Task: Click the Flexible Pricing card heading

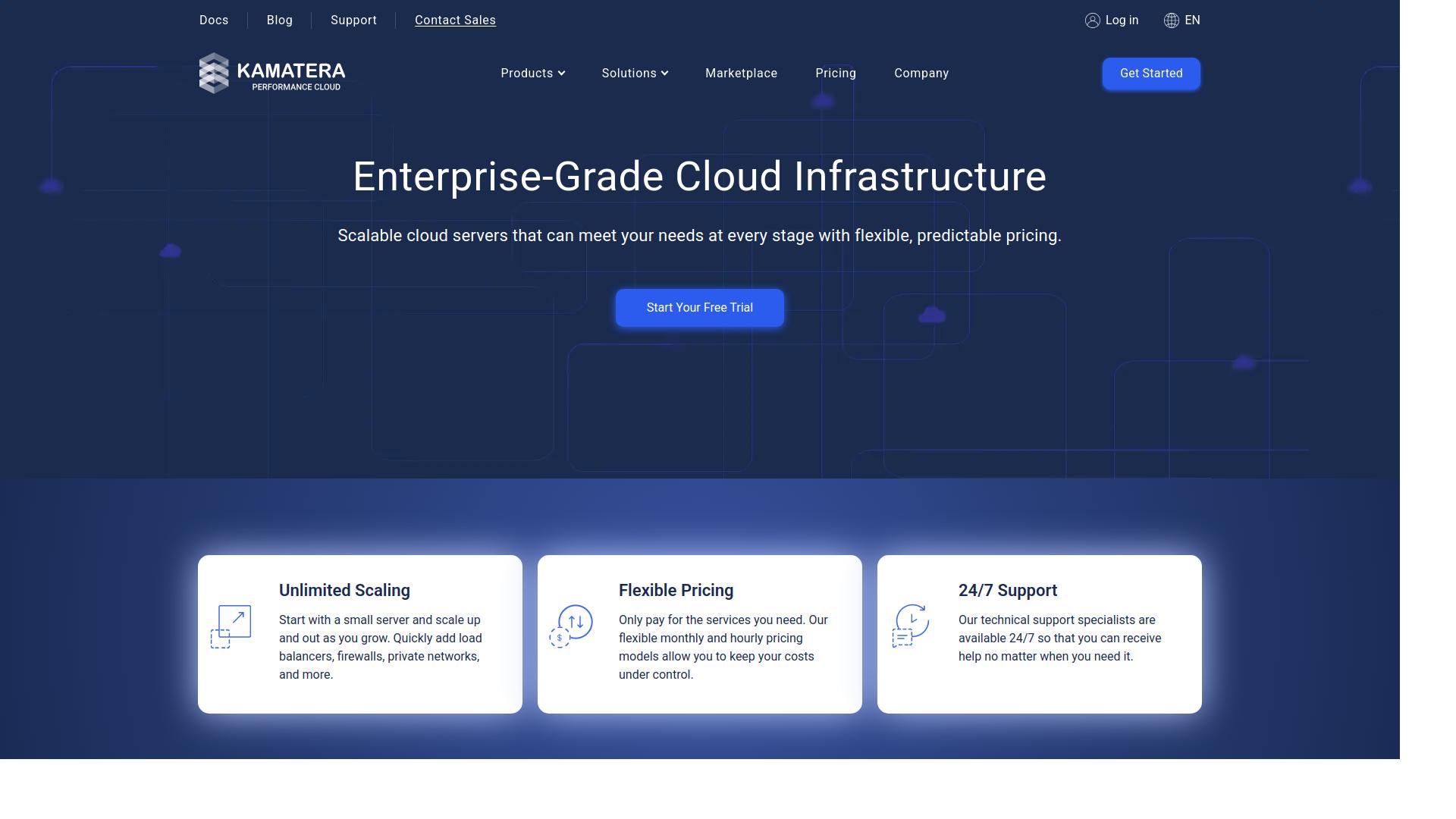Action: (x=676, y=591)
